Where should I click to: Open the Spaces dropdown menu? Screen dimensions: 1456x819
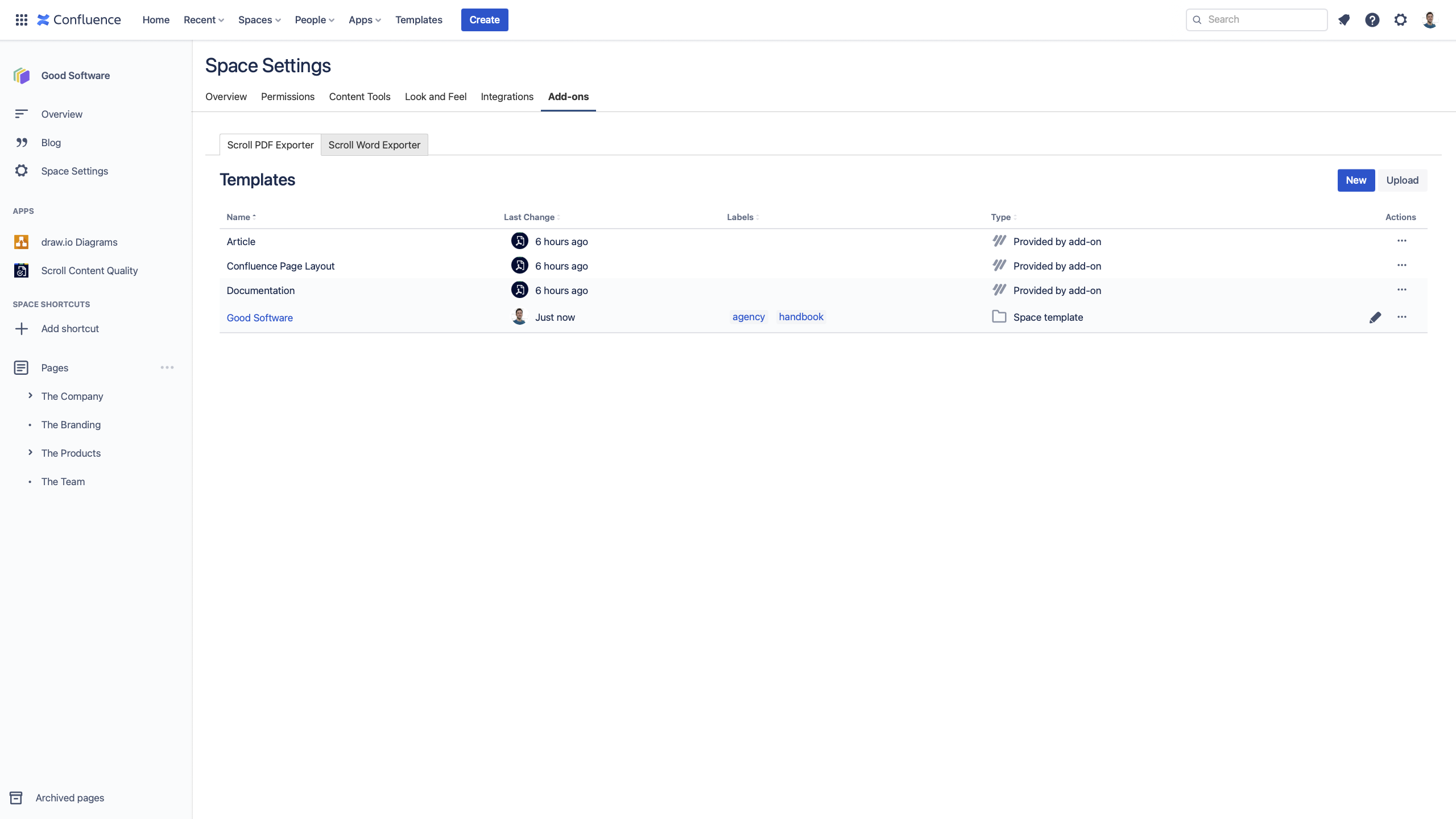click(259, 20)
